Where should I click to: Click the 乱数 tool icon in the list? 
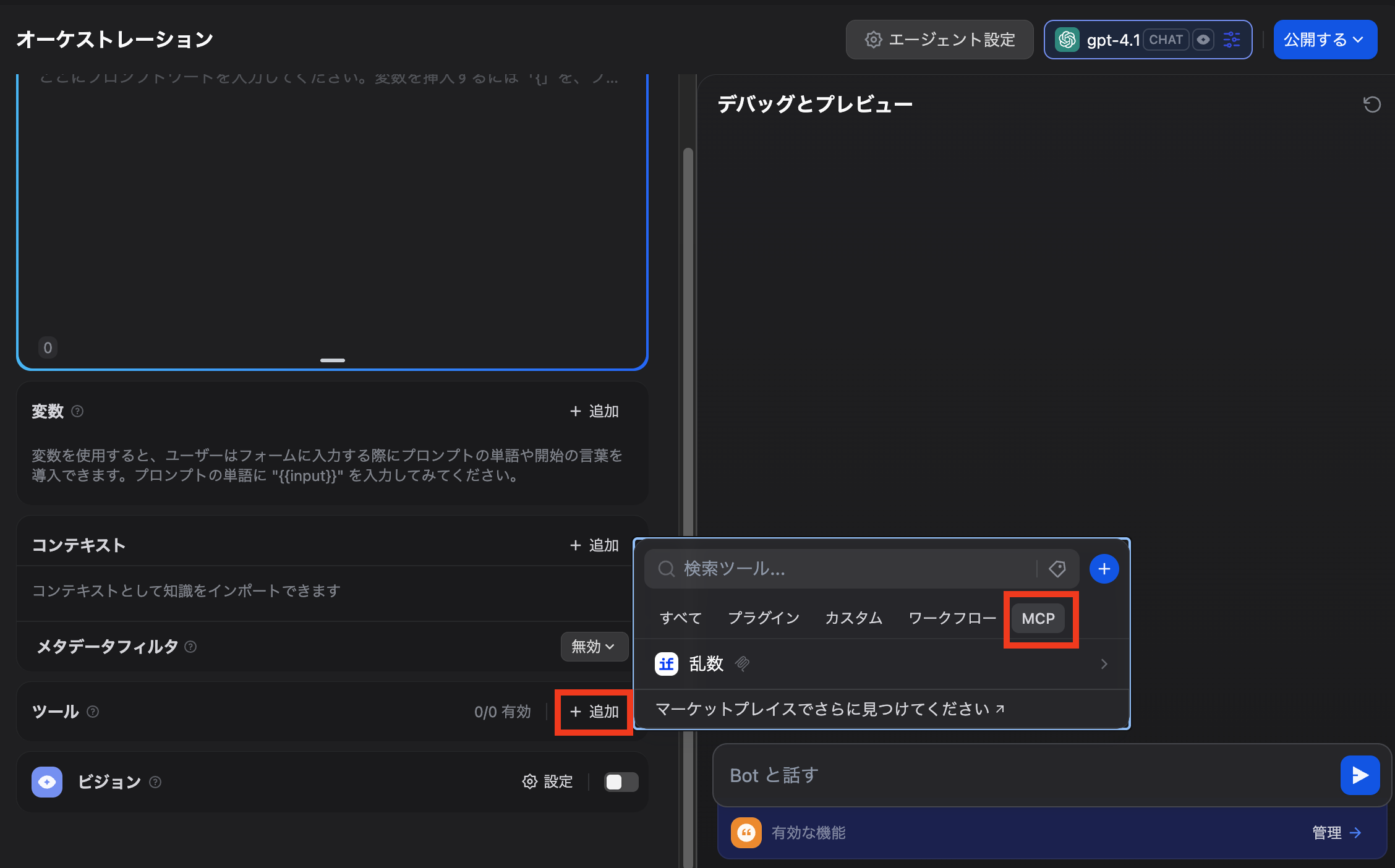coord(666,664)
